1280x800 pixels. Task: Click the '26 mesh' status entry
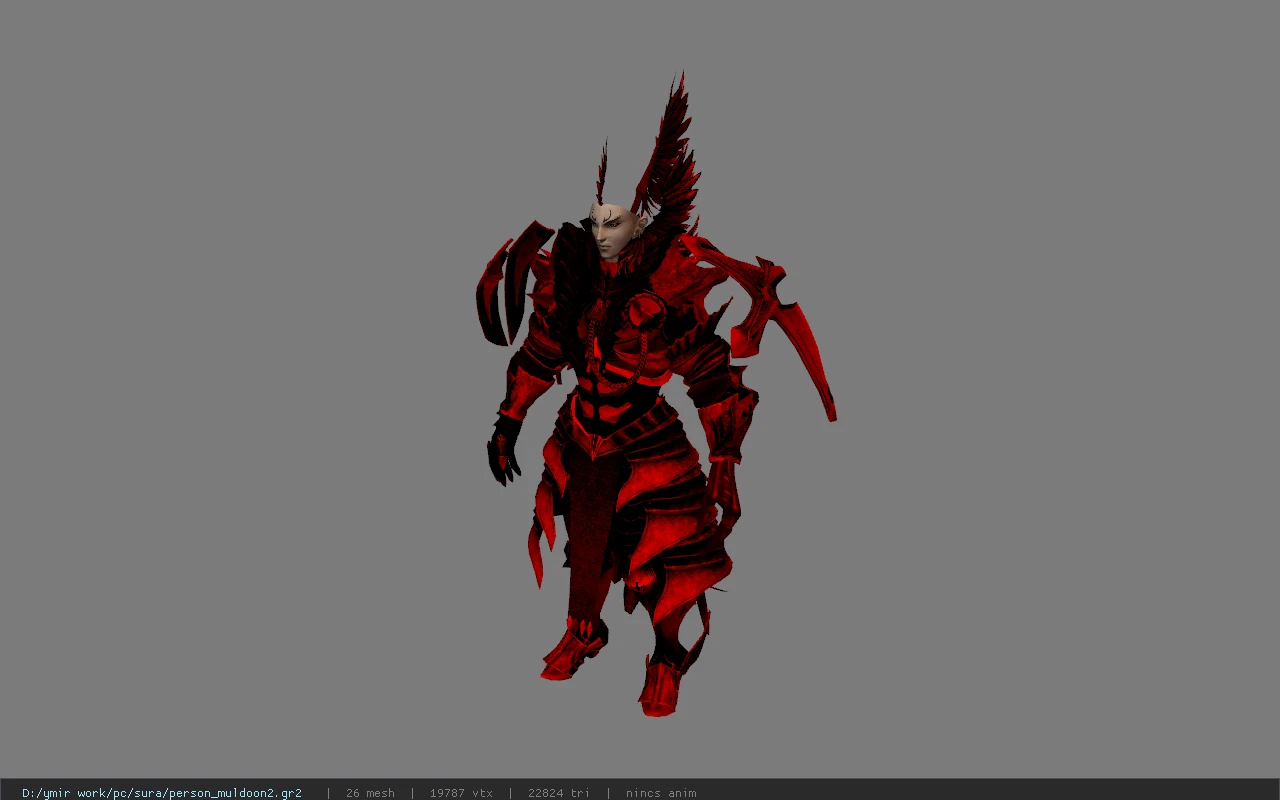pos(370,793)
